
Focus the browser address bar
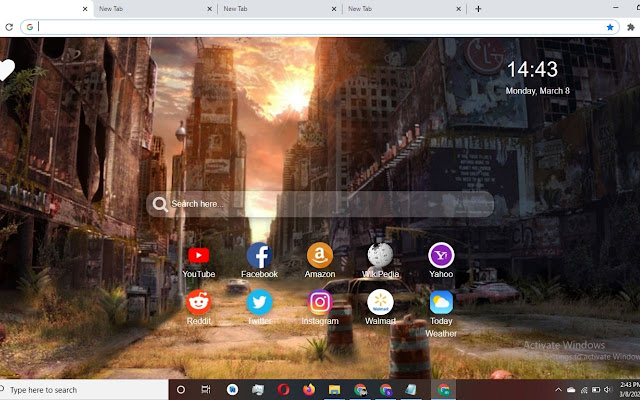[320, 27]
